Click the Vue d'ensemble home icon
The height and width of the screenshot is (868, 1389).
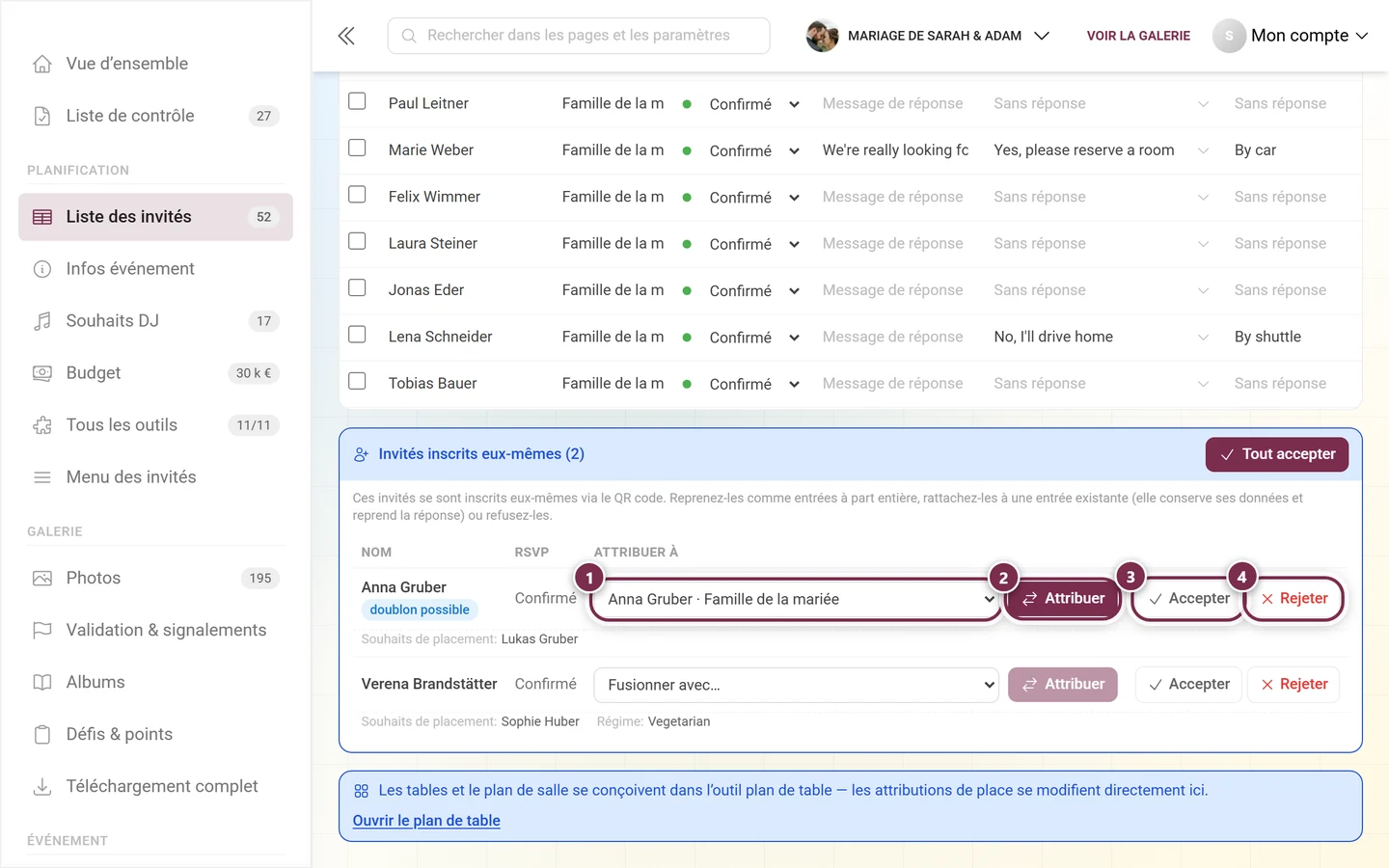click(x=42, y=64)
